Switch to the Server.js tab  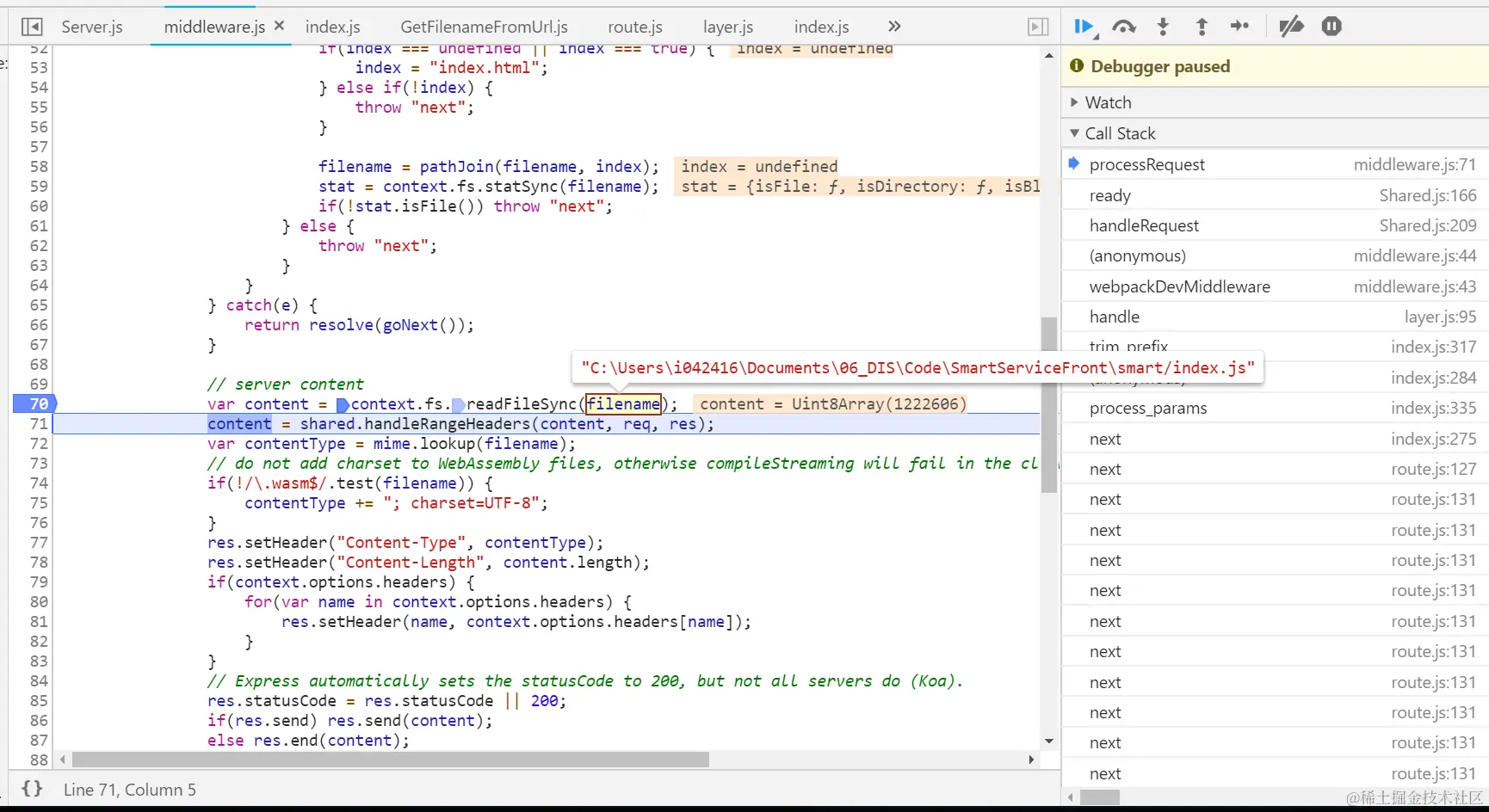[x=92, y=27]
